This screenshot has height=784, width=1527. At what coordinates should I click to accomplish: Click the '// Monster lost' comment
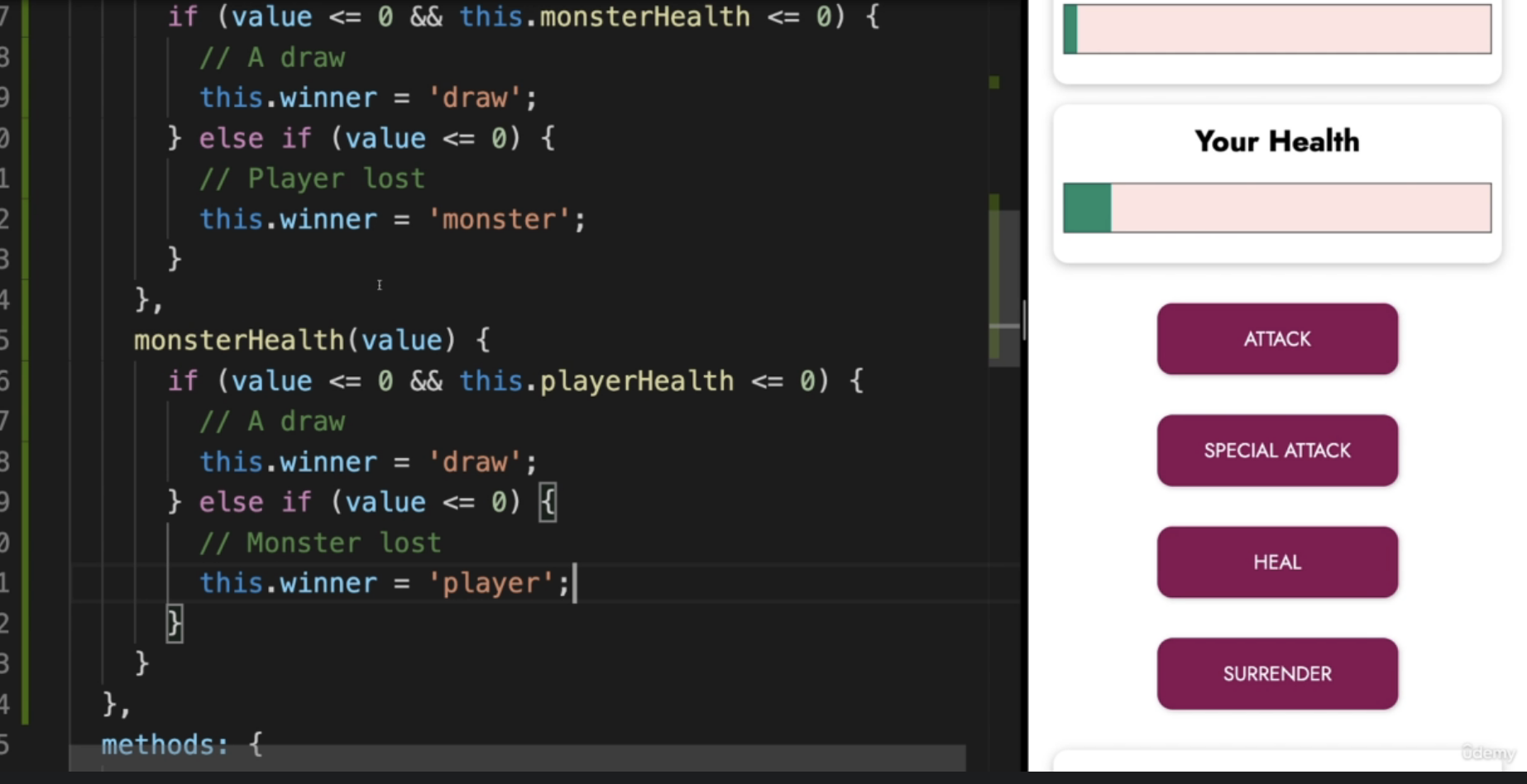(320, 543)
